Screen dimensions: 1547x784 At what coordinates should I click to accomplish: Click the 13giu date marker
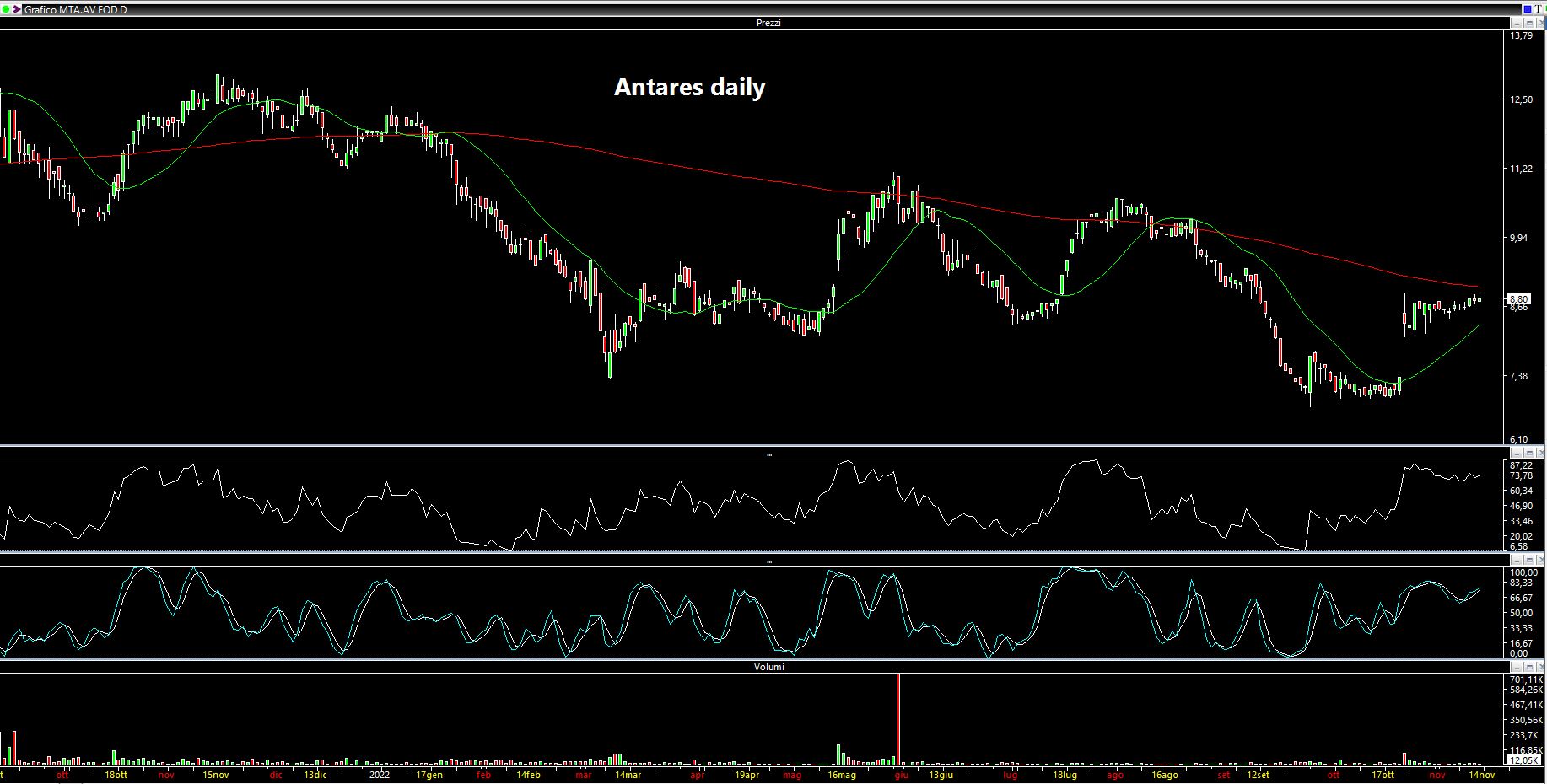click(x=941, y=775)
